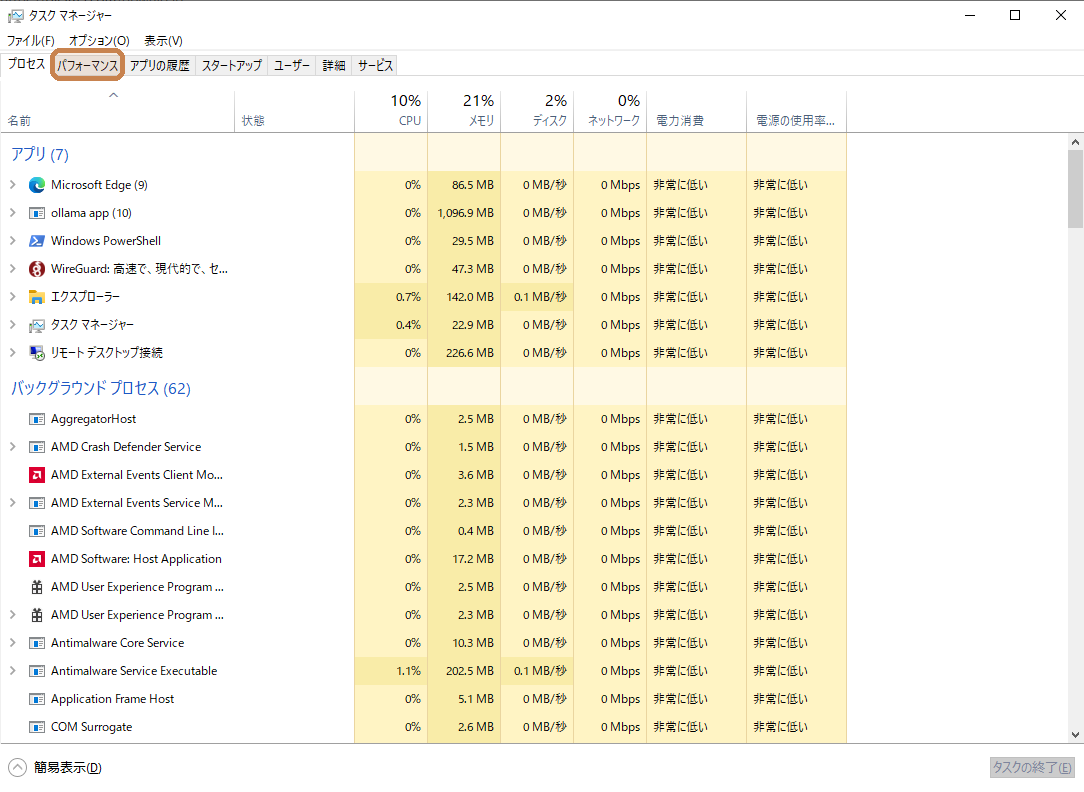Viewport: 1084px width, 792px height.
Task: Click the Microsoft Edge process icon
Action: tap(37, 185)
